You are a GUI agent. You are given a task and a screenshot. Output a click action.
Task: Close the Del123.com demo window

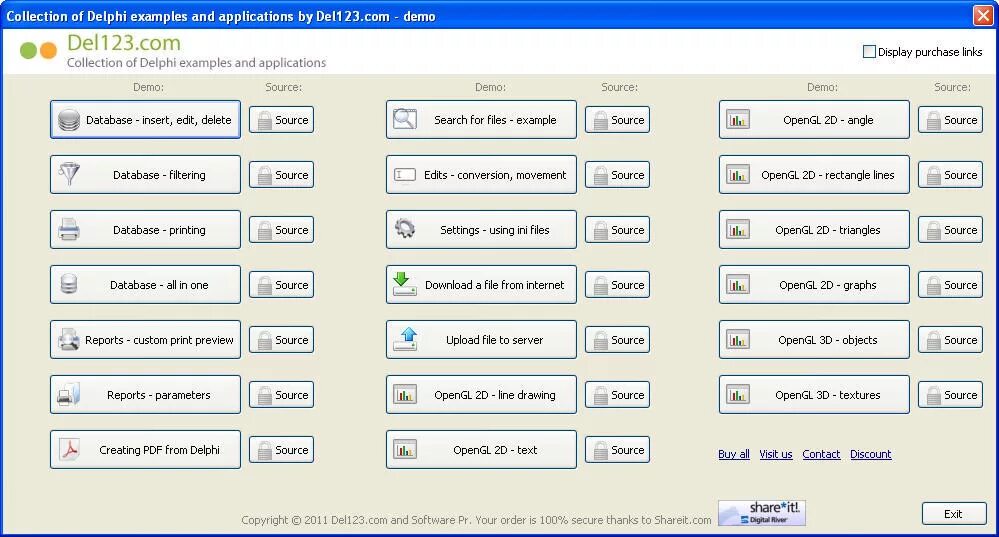tap(983, 15)
